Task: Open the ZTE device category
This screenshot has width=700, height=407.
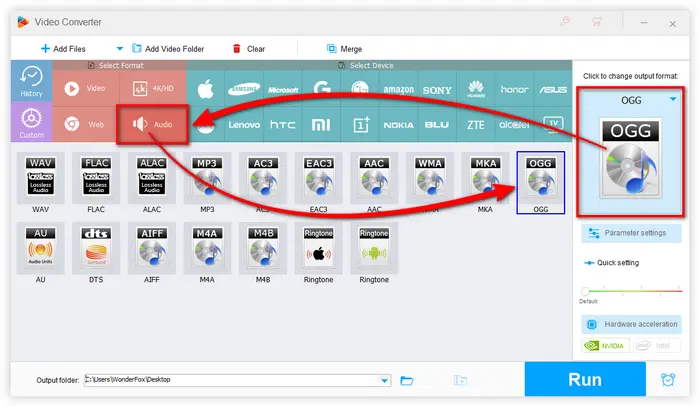Action: point(476,125)
